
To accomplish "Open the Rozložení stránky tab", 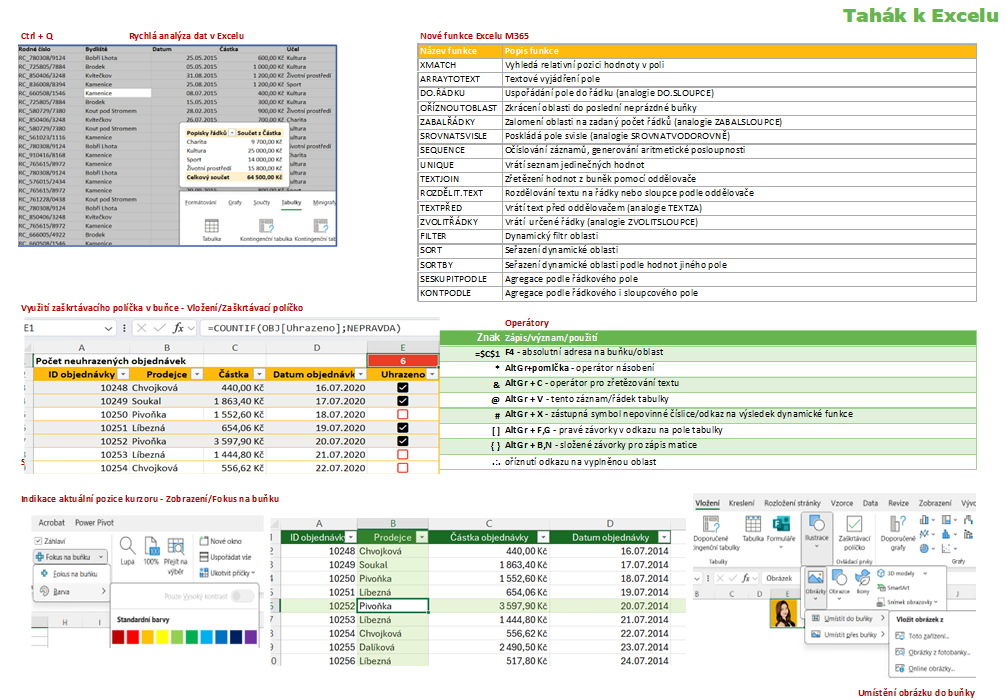I will (792, 503).
